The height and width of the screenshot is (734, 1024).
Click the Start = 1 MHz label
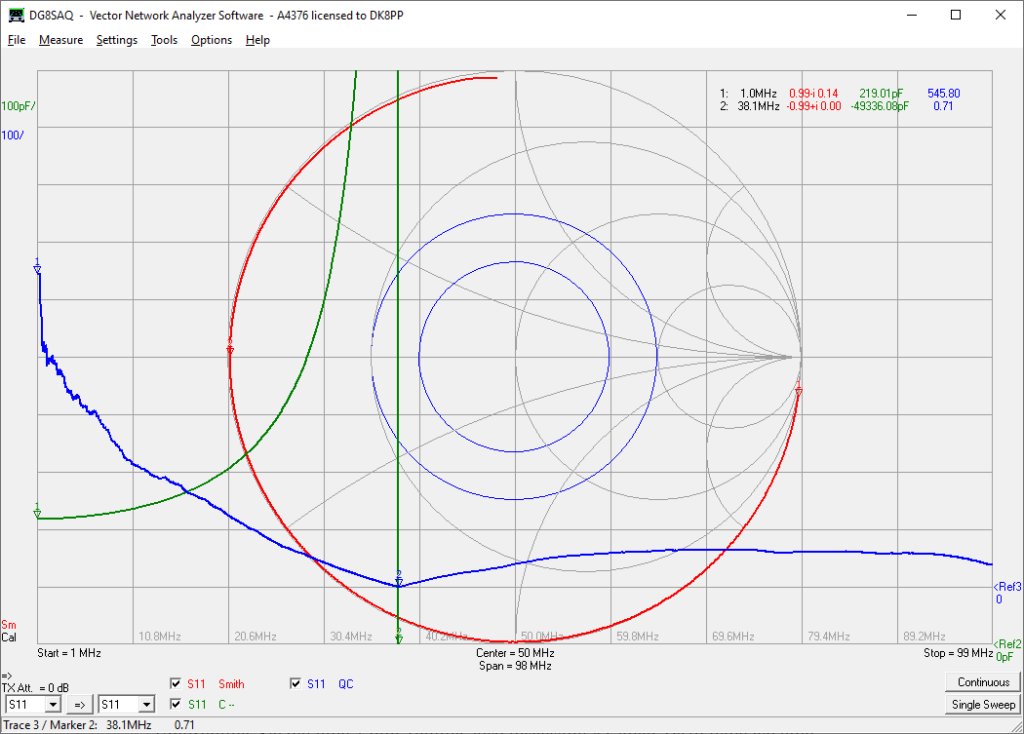(x=69, y=653)
